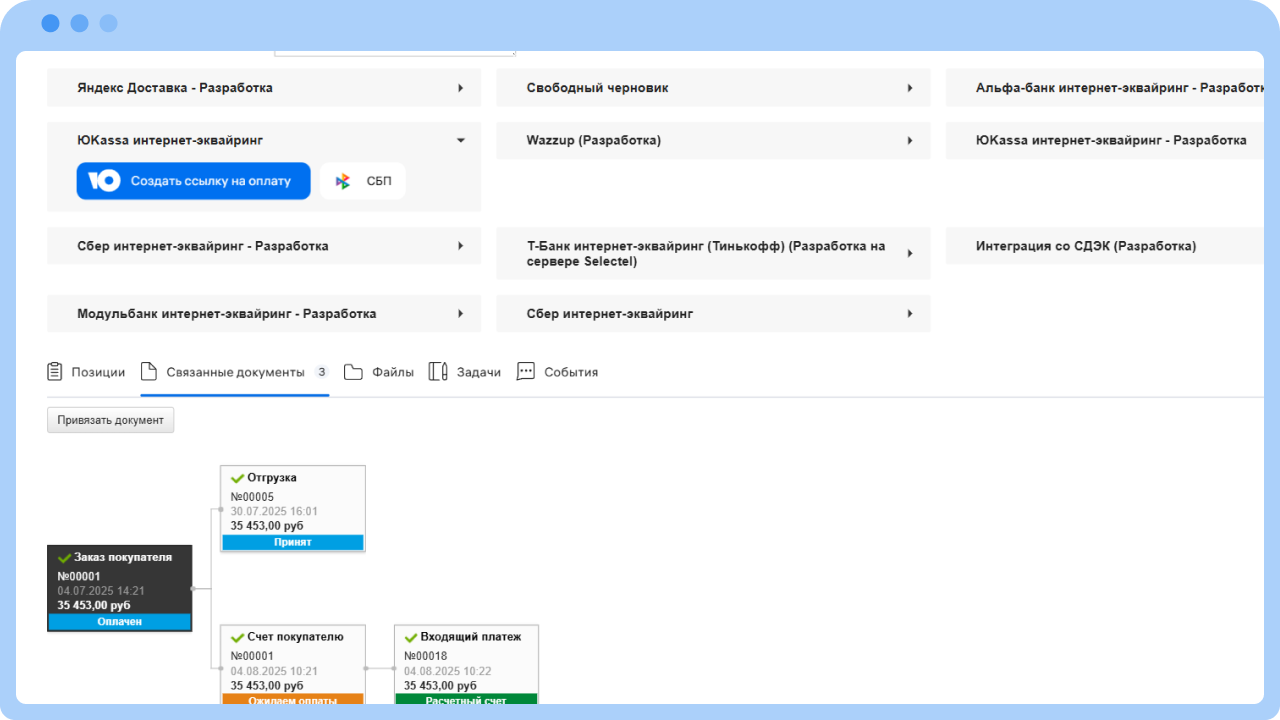Click the green checkmark on Счет покупателю card
This screenshot has height=720, width=1280.
click(237, 637)
